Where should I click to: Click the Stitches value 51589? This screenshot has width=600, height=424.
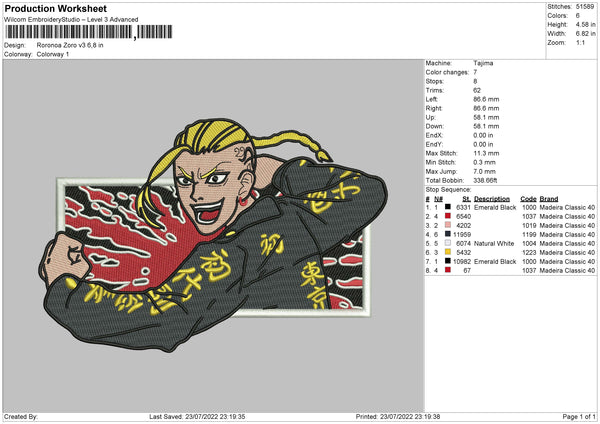click(585, 7)
